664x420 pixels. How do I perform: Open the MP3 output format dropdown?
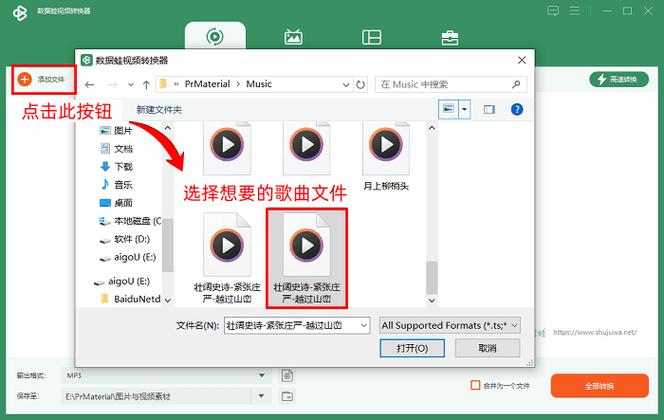[x=166, y=376]
